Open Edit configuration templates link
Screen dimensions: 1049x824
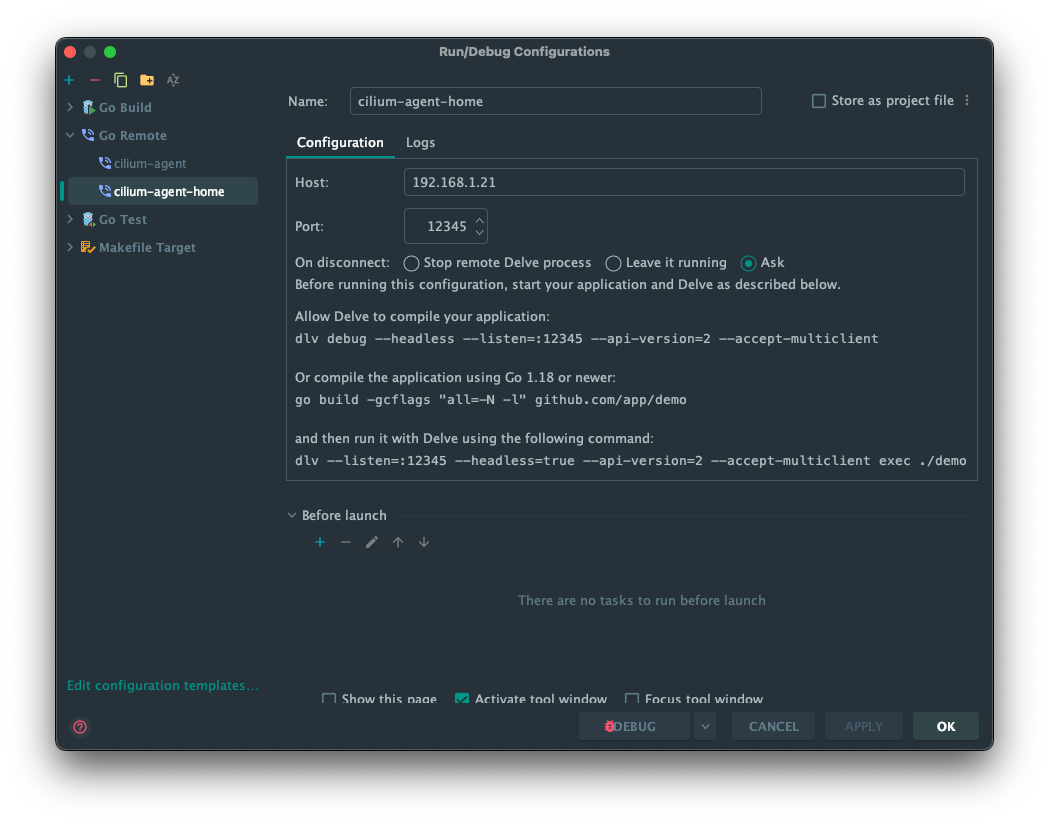[163, 686]
